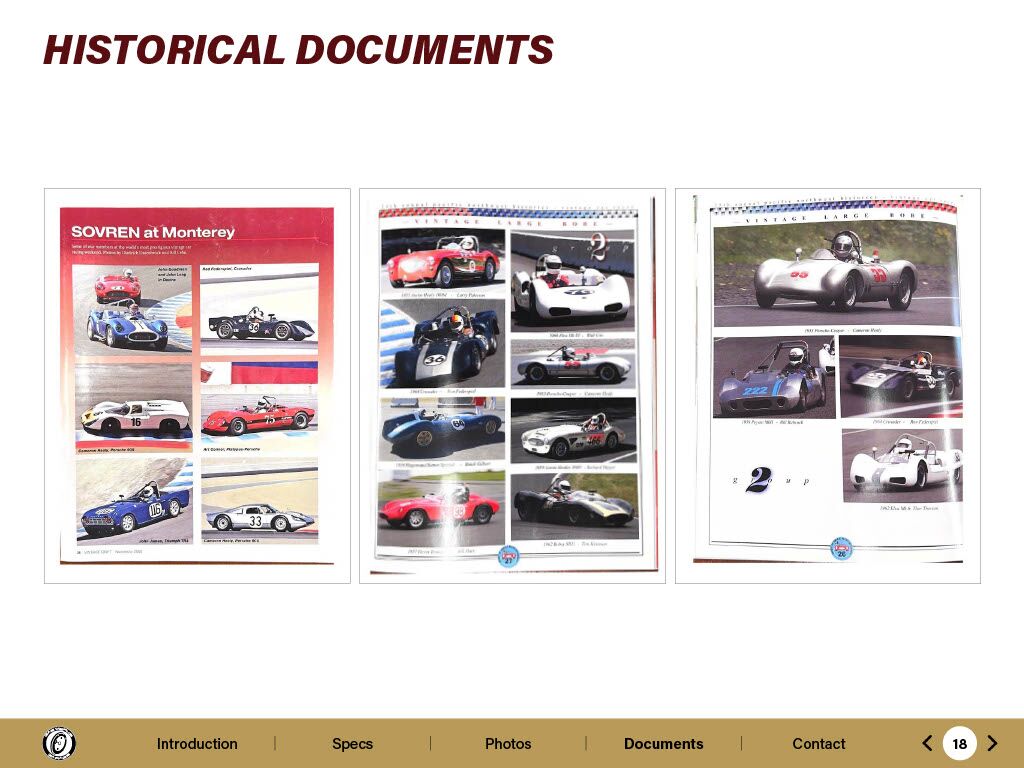Viewport: 1024px width, 768px height.
Task: Go to the Contact section
Action: [x=818, y=743]
